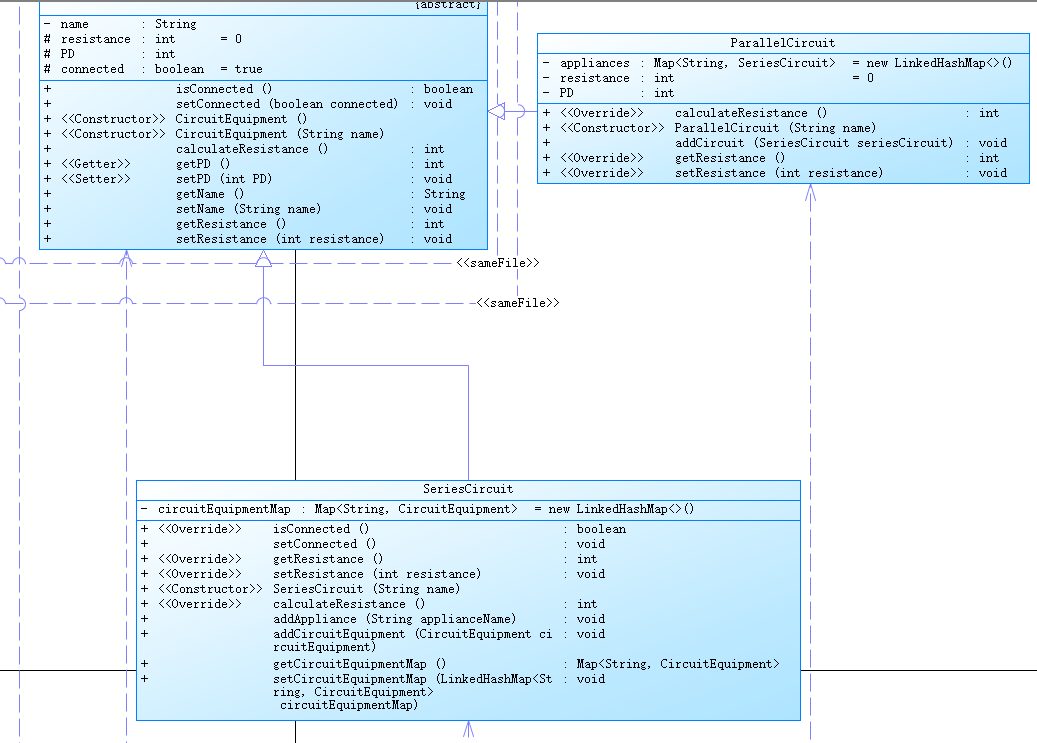Viewport: 1037px width, 743px height.
Task: Select 'CircuitEquipment (String name)' constructor
Action: [214, 134]
